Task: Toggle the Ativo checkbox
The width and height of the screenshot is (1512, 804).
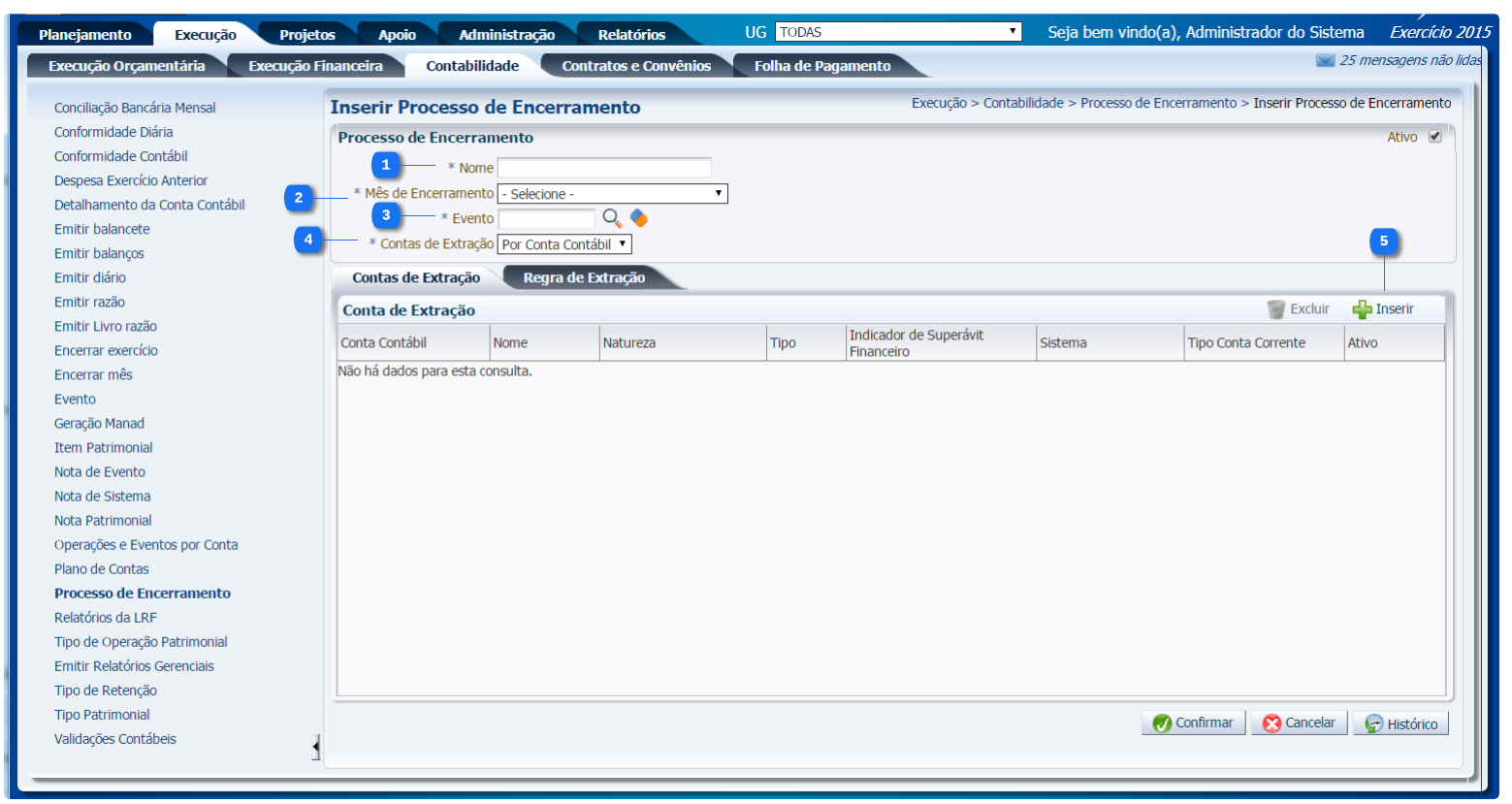Action: [1435, 137]
